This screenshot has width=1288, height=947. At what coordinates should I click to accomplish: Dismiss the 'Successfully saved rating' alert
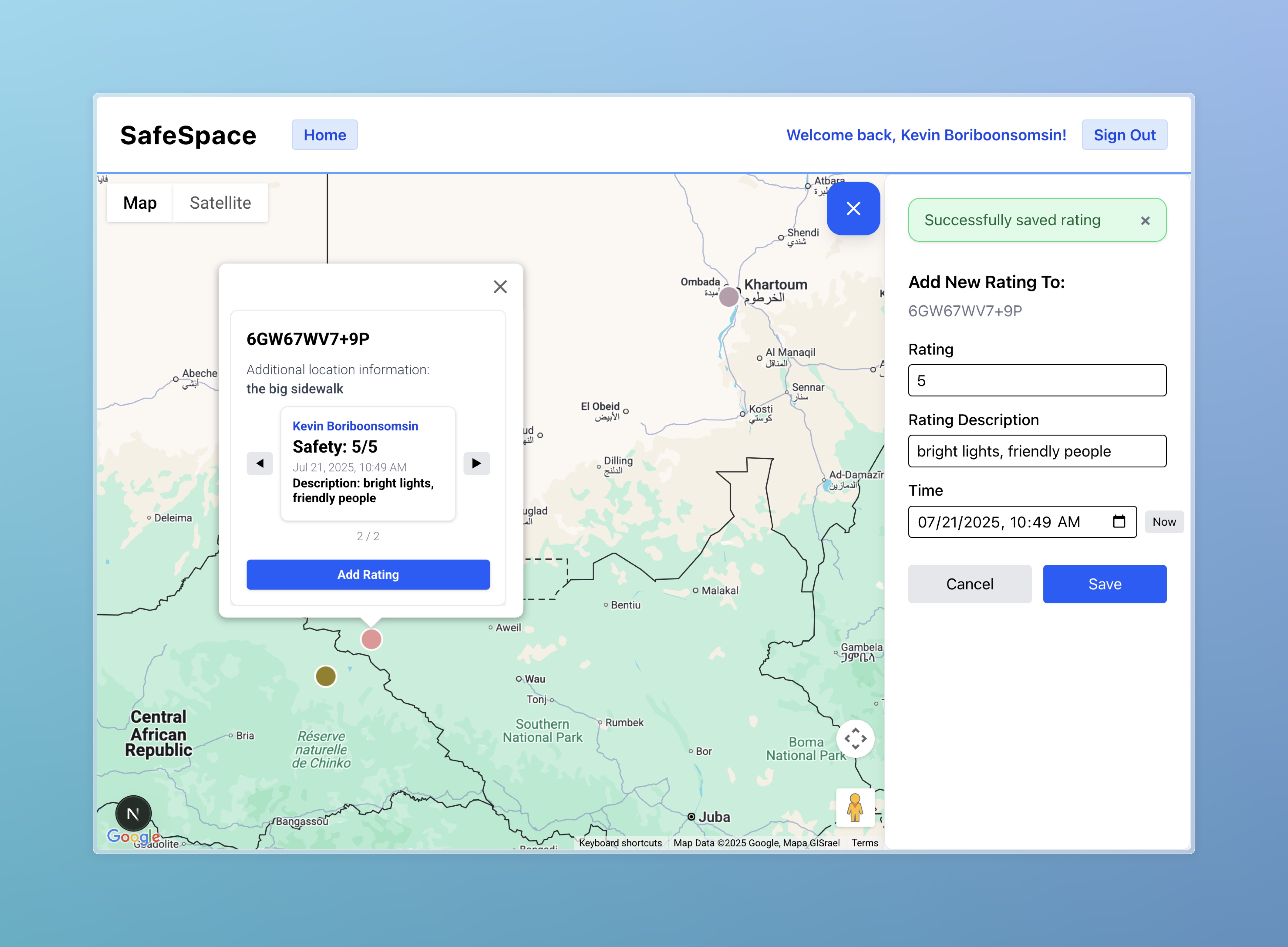pyautogui.click(x=1145, y=221)
